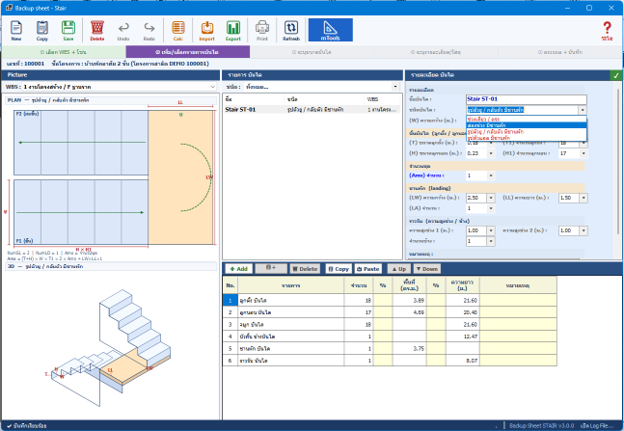Click the Redo arrow icon
The height and width of the screenshot is (431, 624).
coord(149,31)
